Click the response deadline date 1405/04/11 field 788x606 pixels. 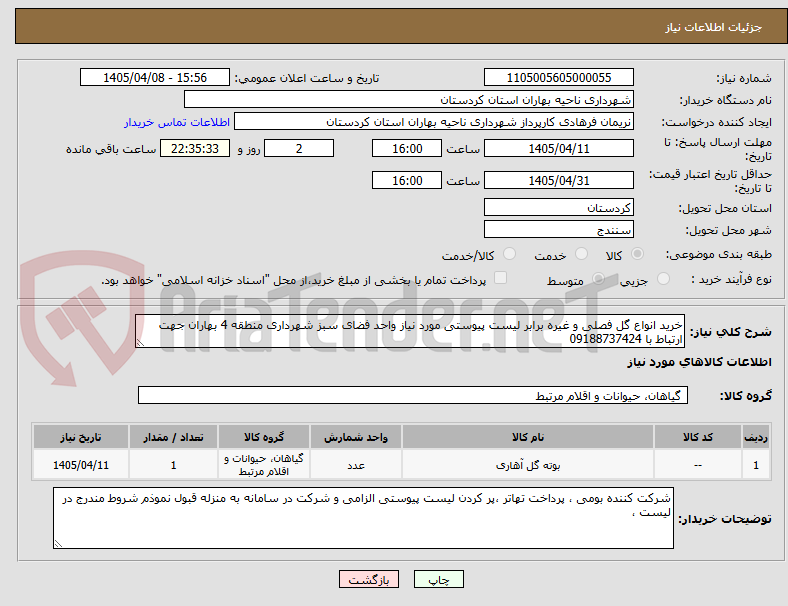[558, 149]
